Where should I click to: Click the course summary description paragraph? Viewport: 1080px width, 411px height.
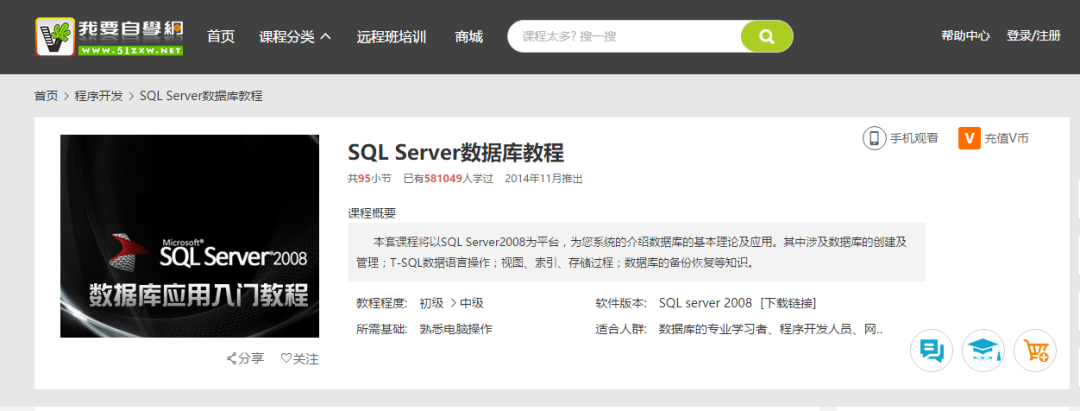coord(636,252)
